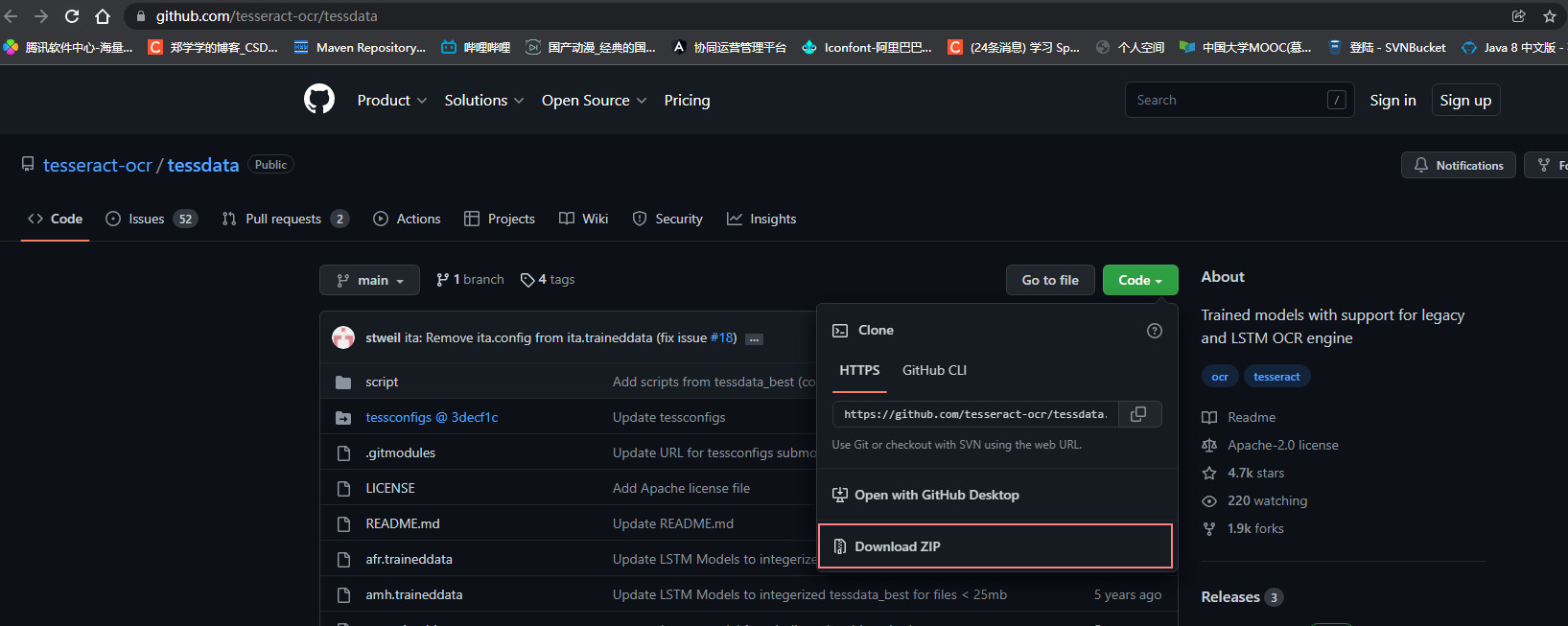This screenshot has width=1568, height=626.
Task: Click the file icon beside LICENSE
Action: coord(343,489)
